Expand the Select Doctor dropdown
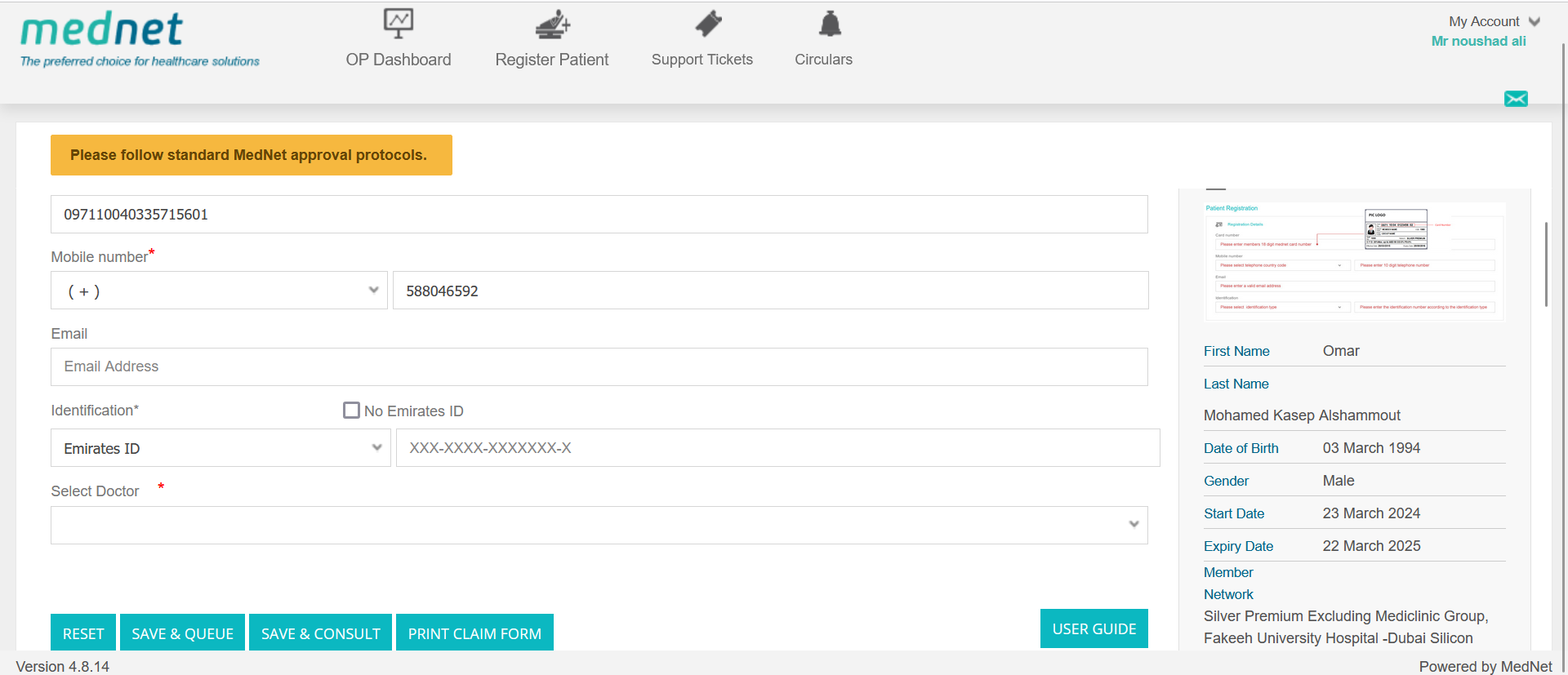The height and width of the screenshot is (675, 1568). pyautogui.click(x=599, y=525)
